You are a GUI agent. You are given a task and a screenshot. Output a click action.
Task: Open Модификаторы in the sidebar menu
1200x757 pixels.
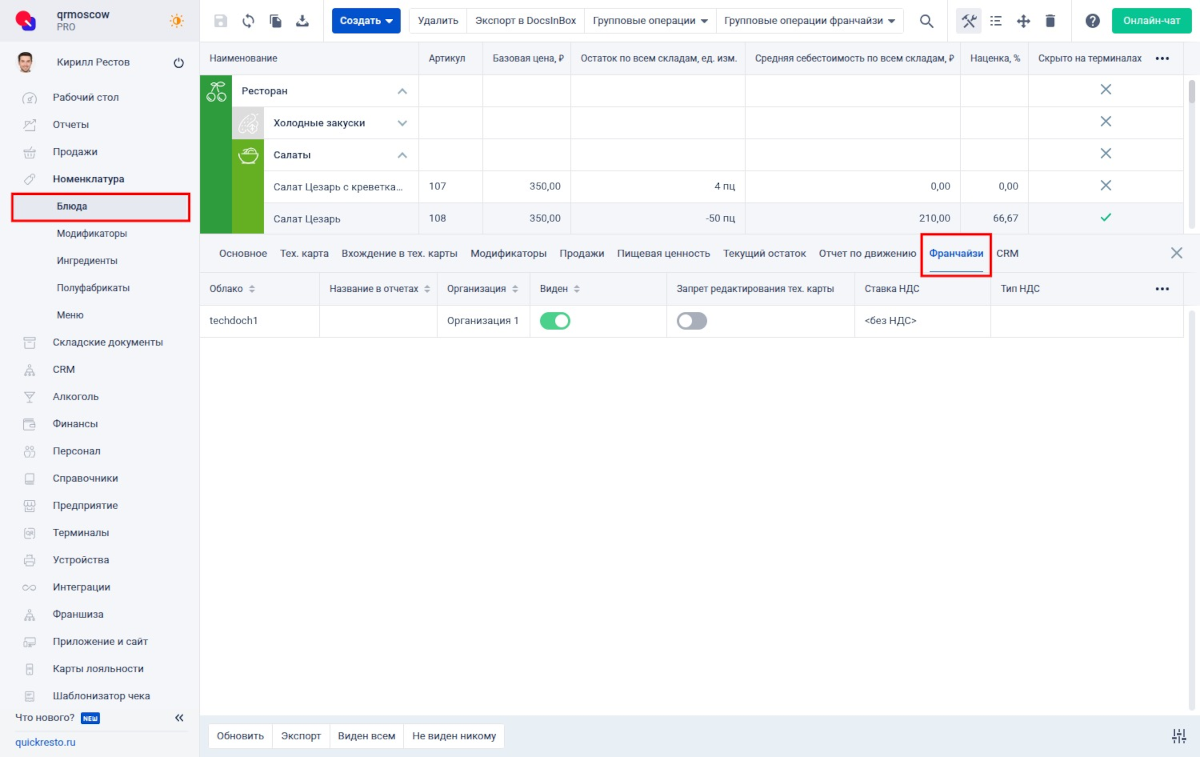tap(92, 233)
